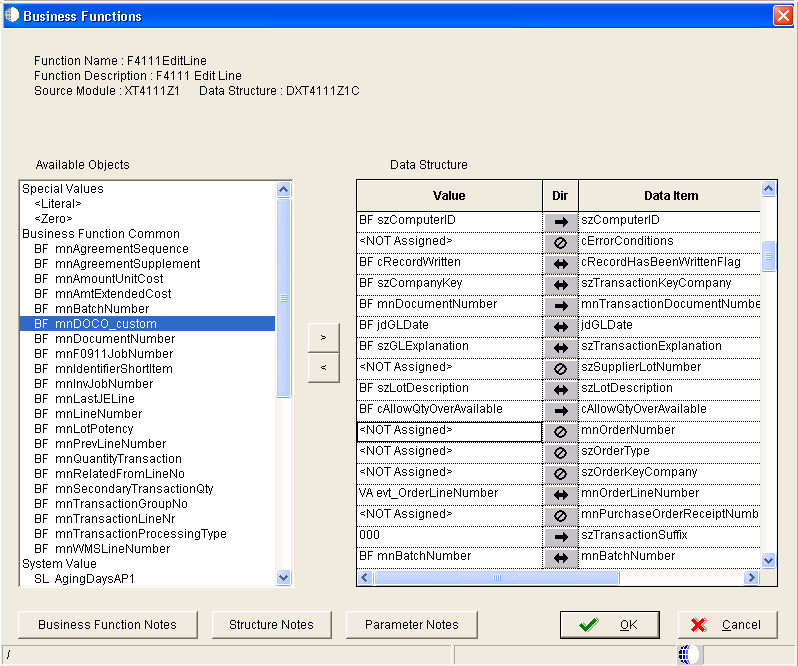Click Dir column header

560,196
